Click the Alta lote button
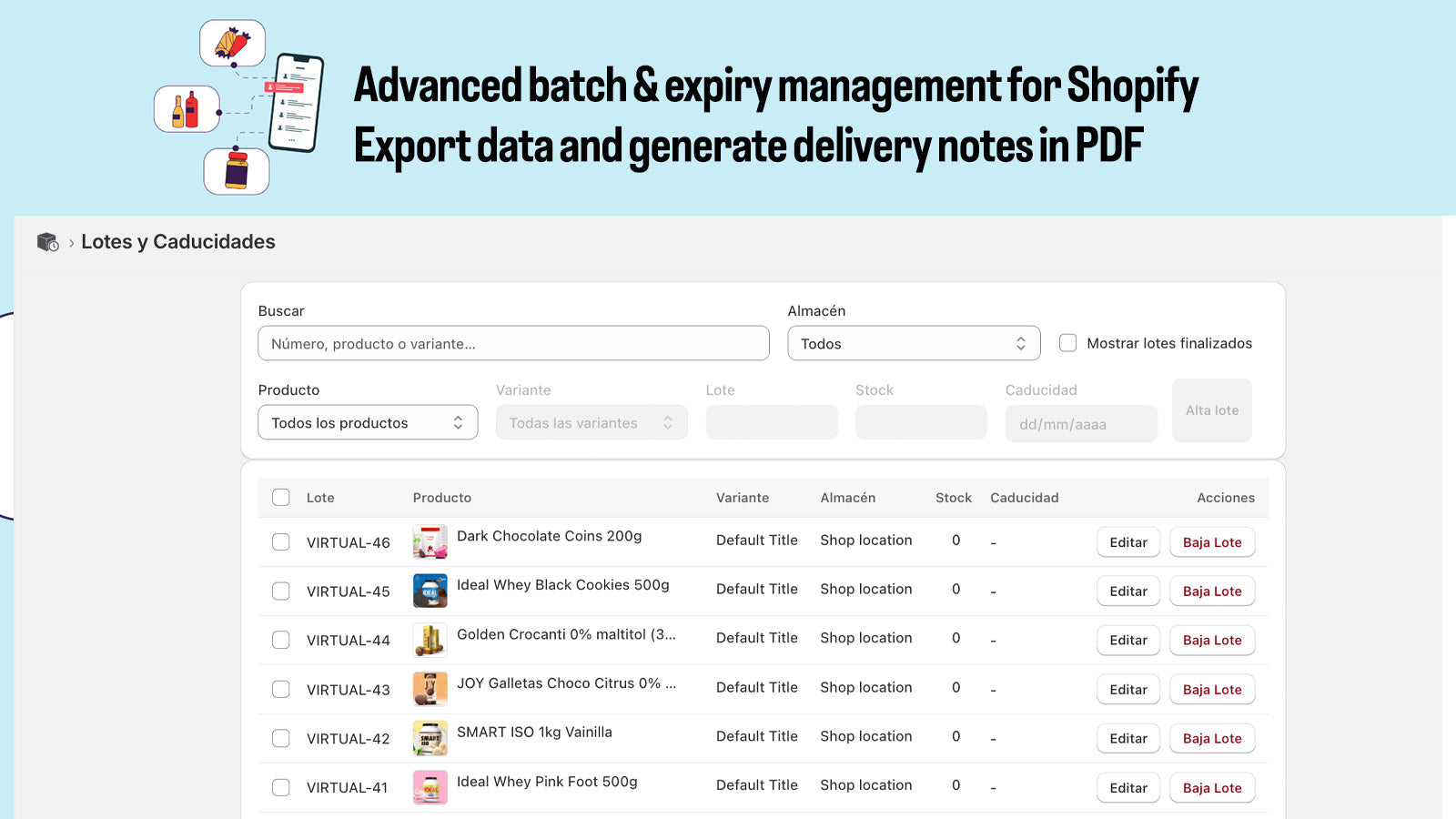Screen dimensions: 1456x819 [1212, 410]
